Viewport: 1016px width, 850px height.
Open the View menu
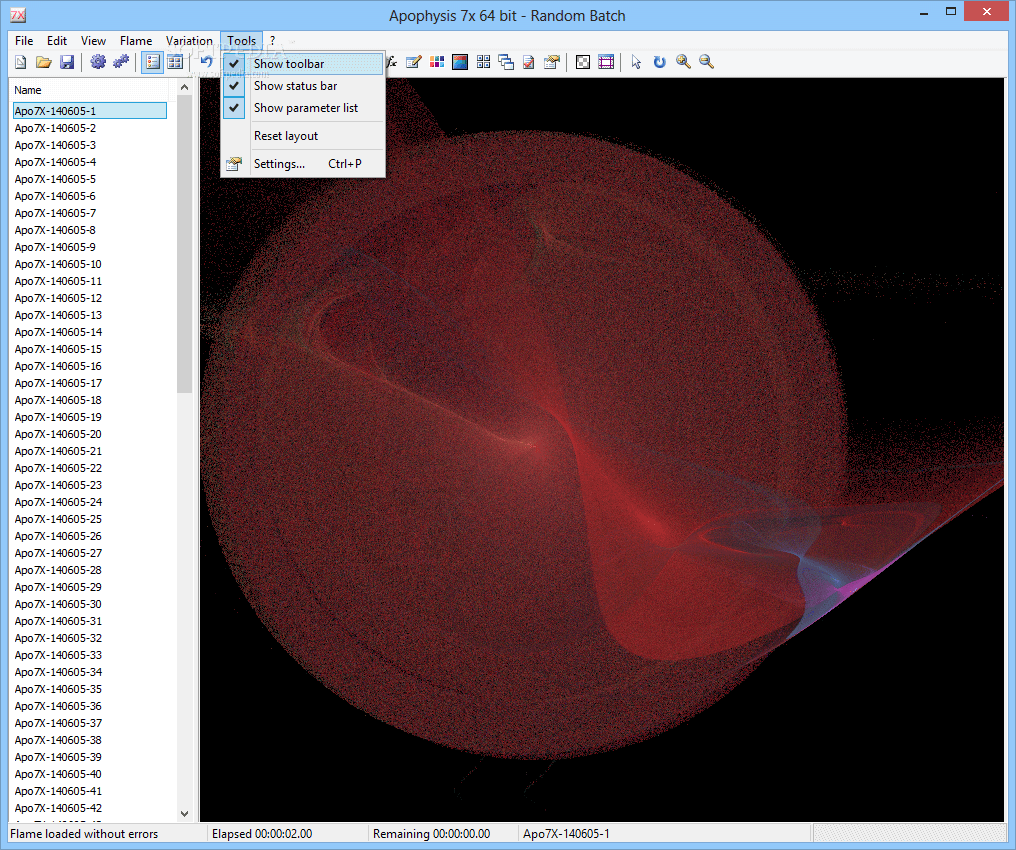pyautogui.click(x=93, y=41)
